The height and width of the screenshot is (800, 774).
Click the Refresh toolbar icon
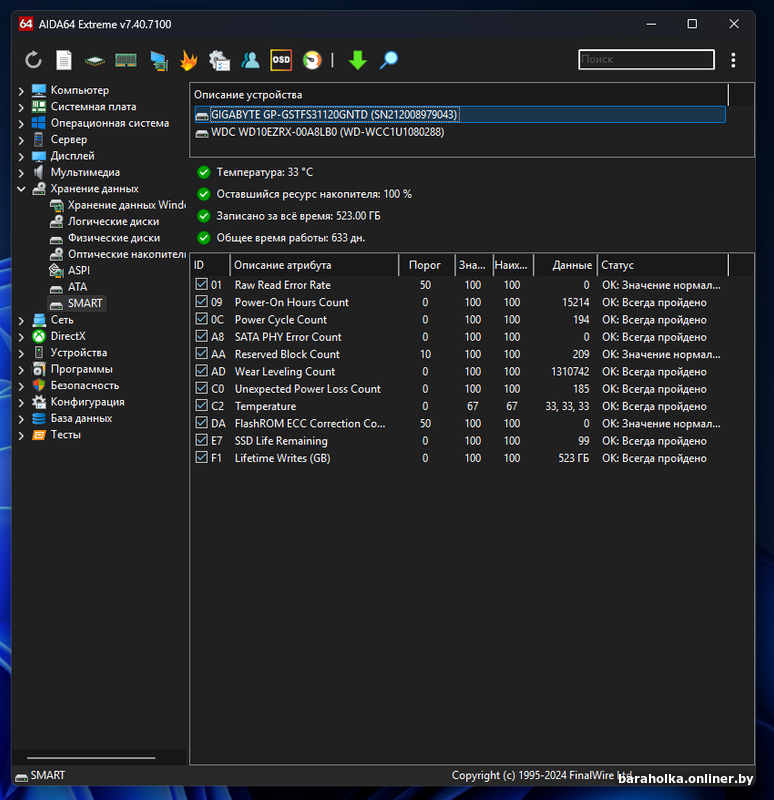click(33, 60)
